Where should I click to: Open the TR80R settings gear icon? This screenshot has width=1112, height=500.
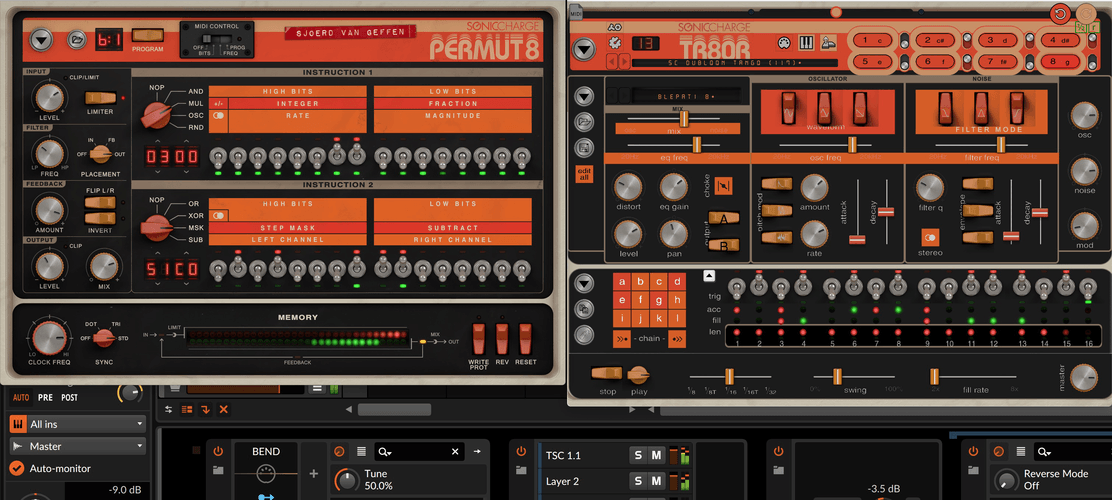615,44
